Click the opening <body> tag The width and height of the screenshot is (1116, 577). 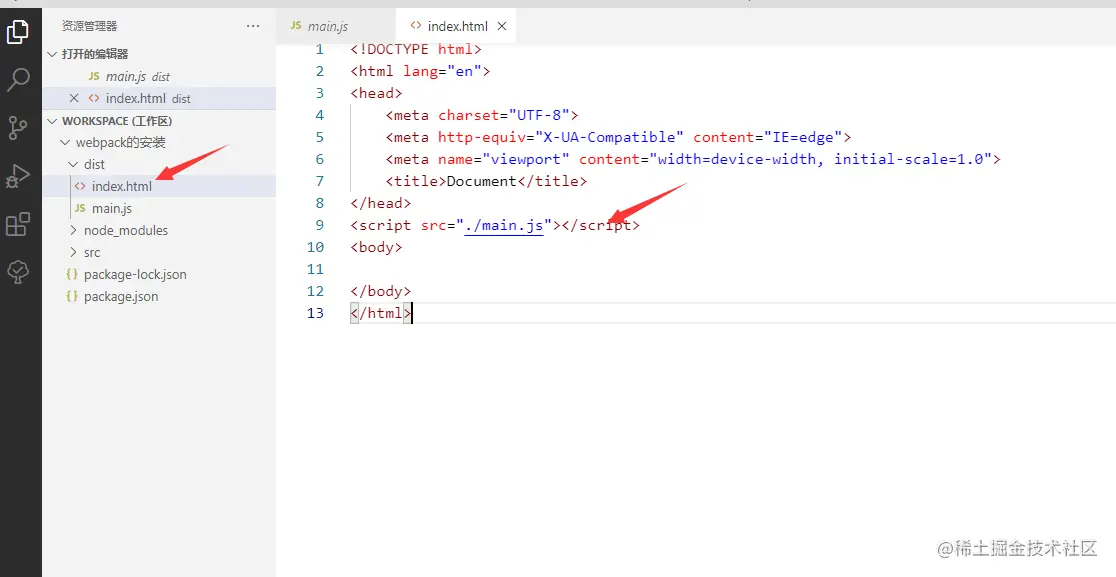click(377, 248)
